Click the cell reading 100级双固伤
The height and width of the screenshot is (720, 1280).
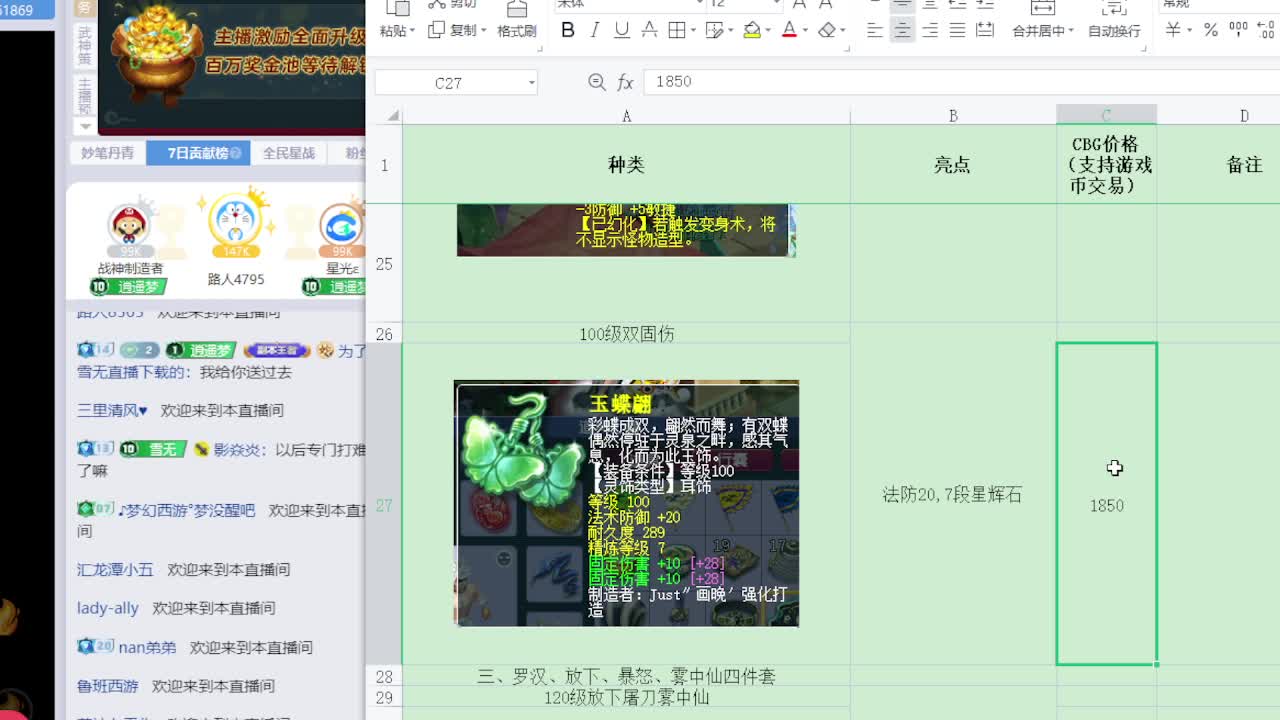point(626,334)
